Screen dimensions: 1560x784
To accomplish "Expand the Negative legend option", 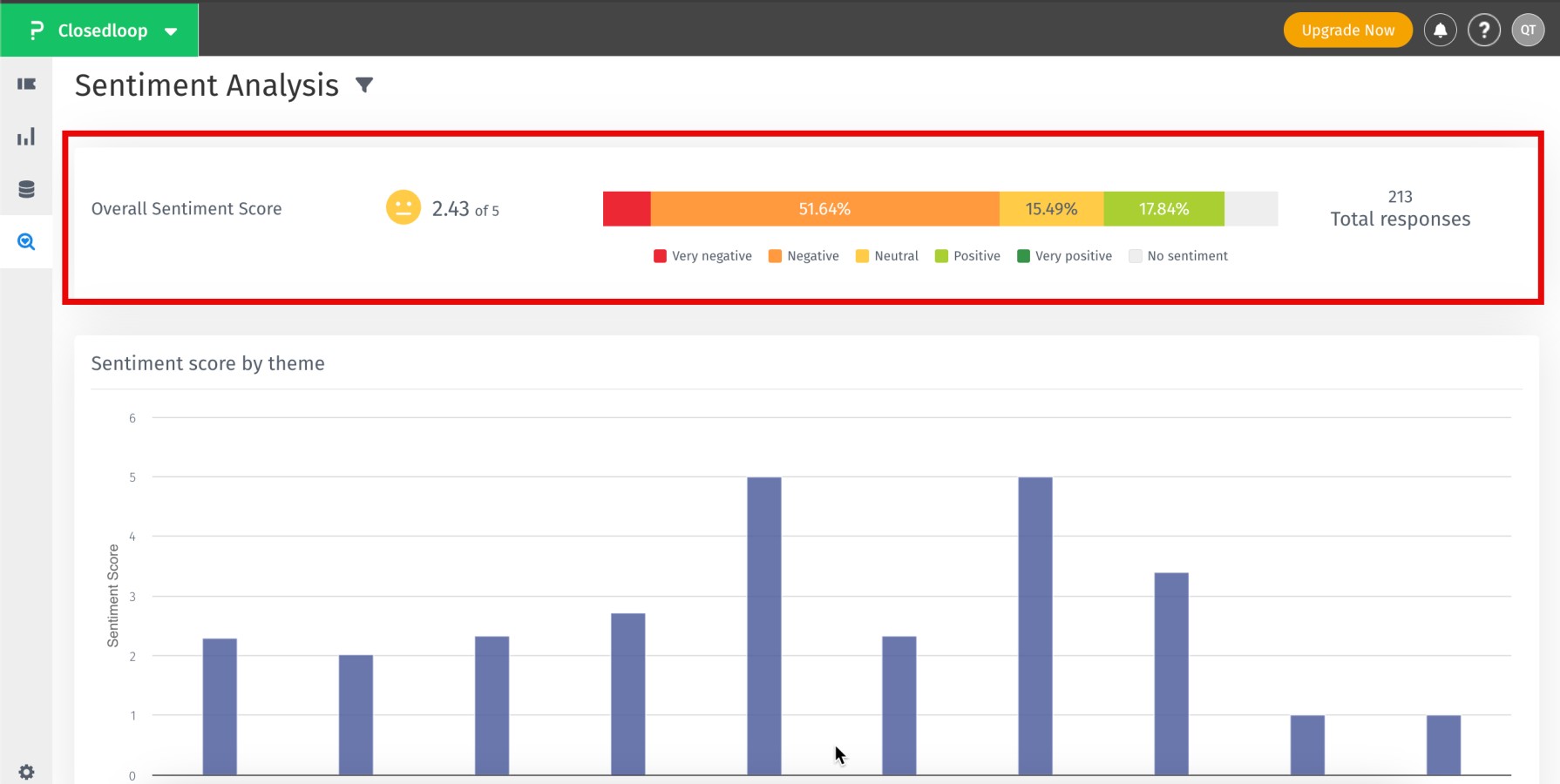I will click(x=803, y=255).
